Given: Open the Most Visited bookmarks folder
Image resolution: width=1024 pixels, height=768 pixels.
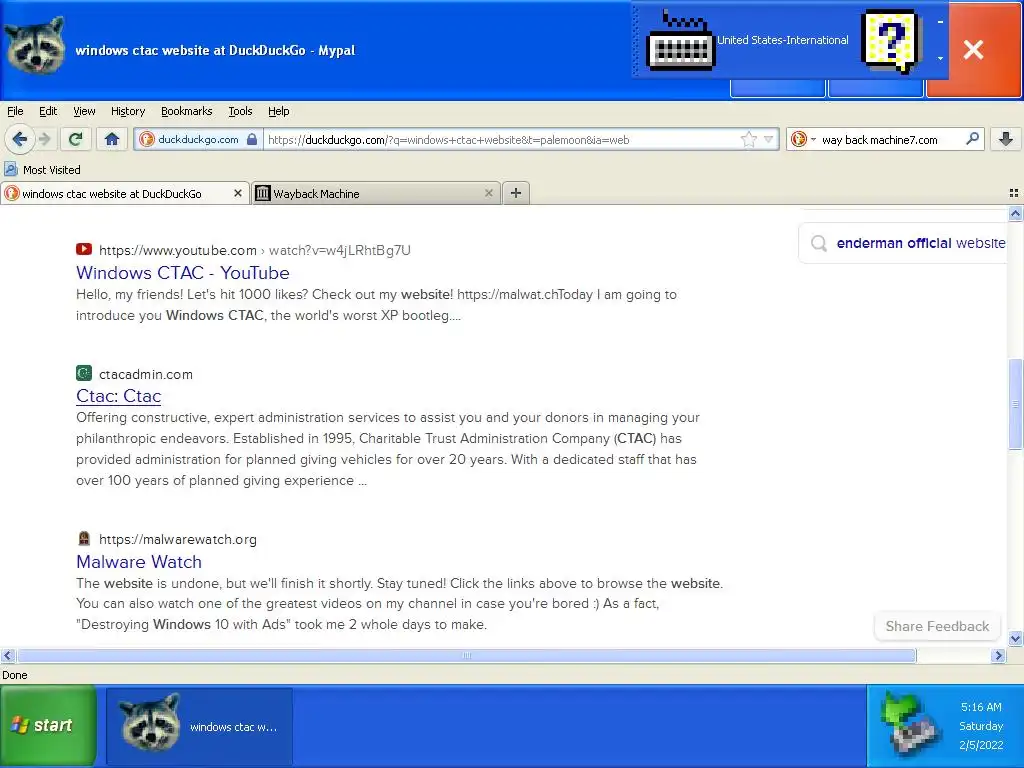Looking at the screenshot, I should point(42,170).
